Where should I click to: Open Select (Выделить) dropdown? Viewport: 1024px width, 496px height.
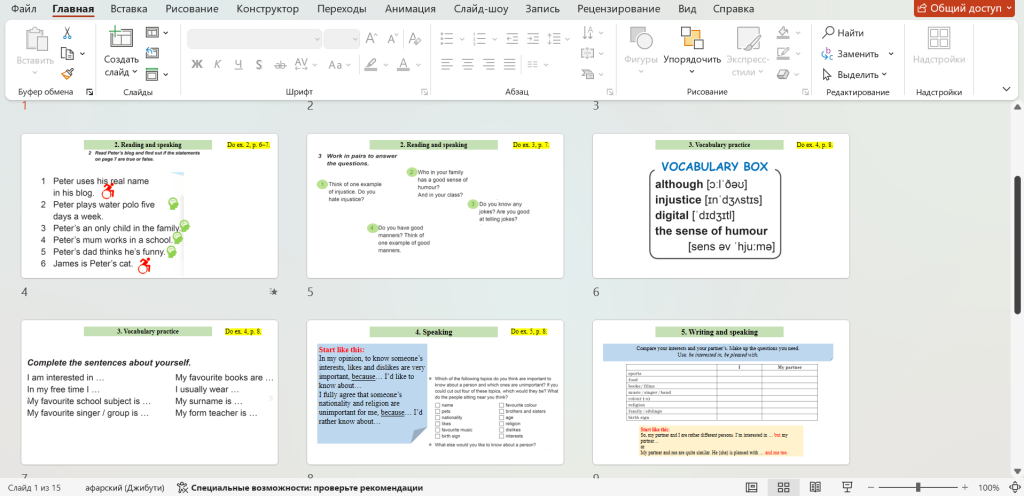pos(854,74)
